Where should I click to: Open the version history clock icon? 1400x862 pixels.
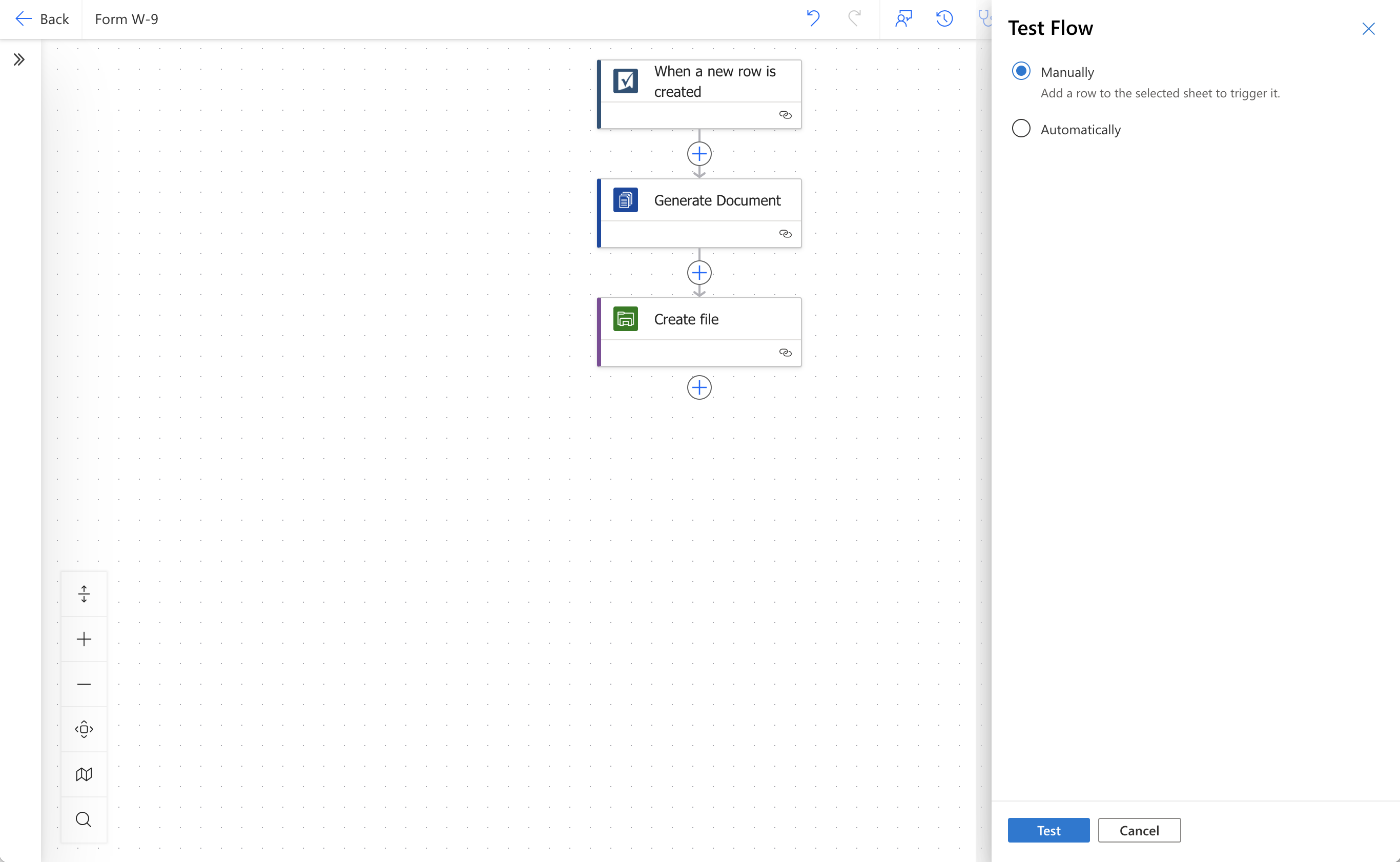tap(944, 19)
